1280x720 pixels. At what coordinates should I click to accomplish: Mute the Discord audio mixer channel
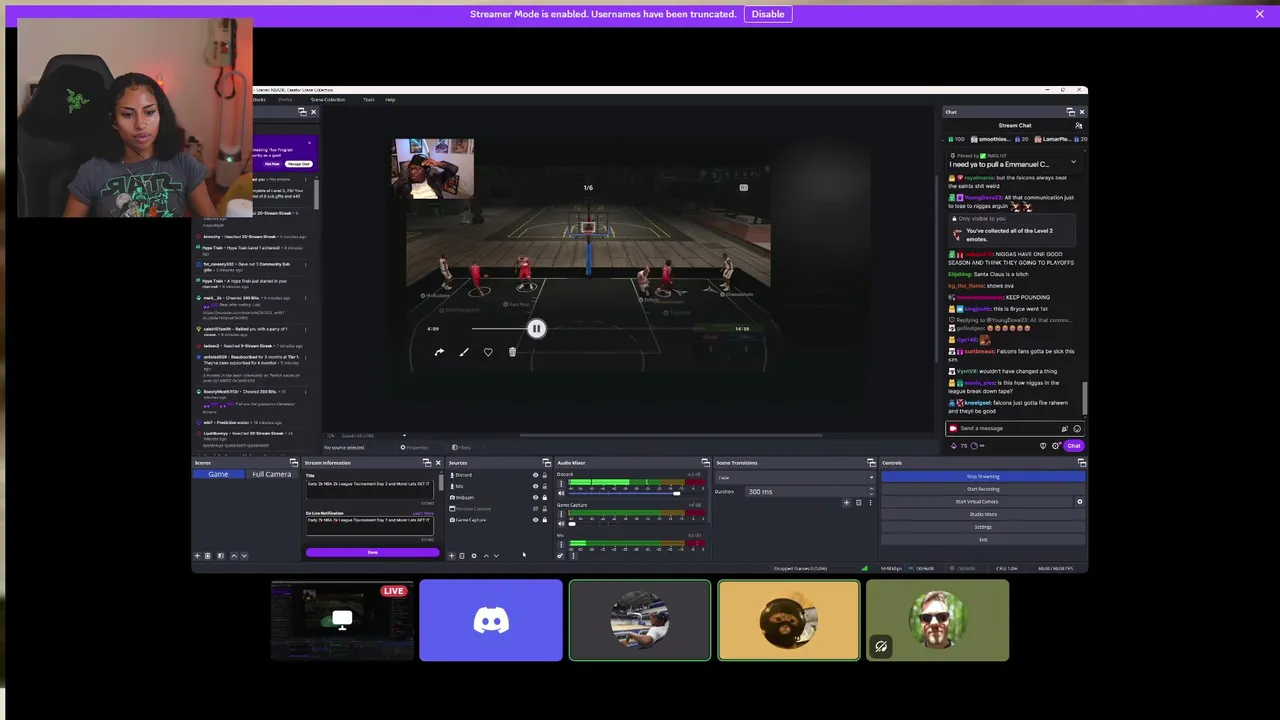tap(561, 493)
